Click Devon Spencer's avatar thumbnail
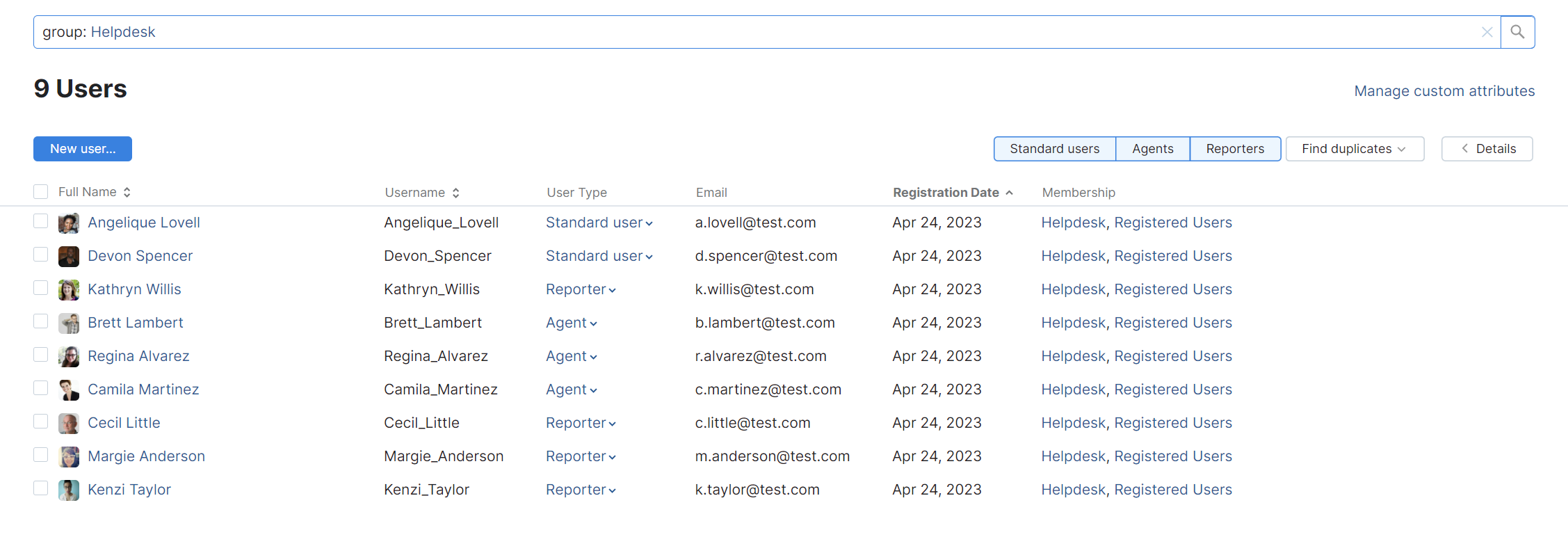 coord(68,257)
